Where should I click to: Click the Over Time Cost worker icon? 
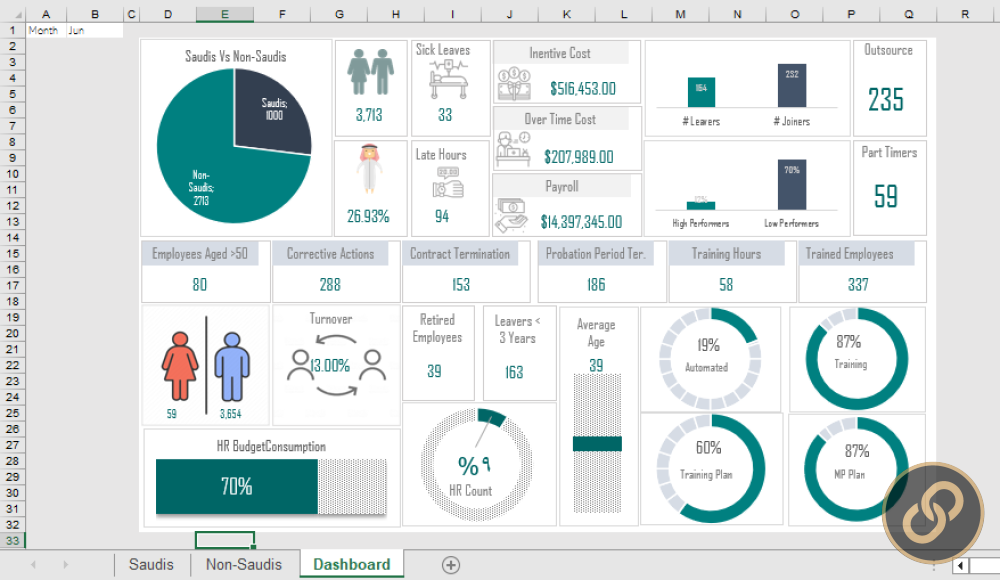(513, 149)
